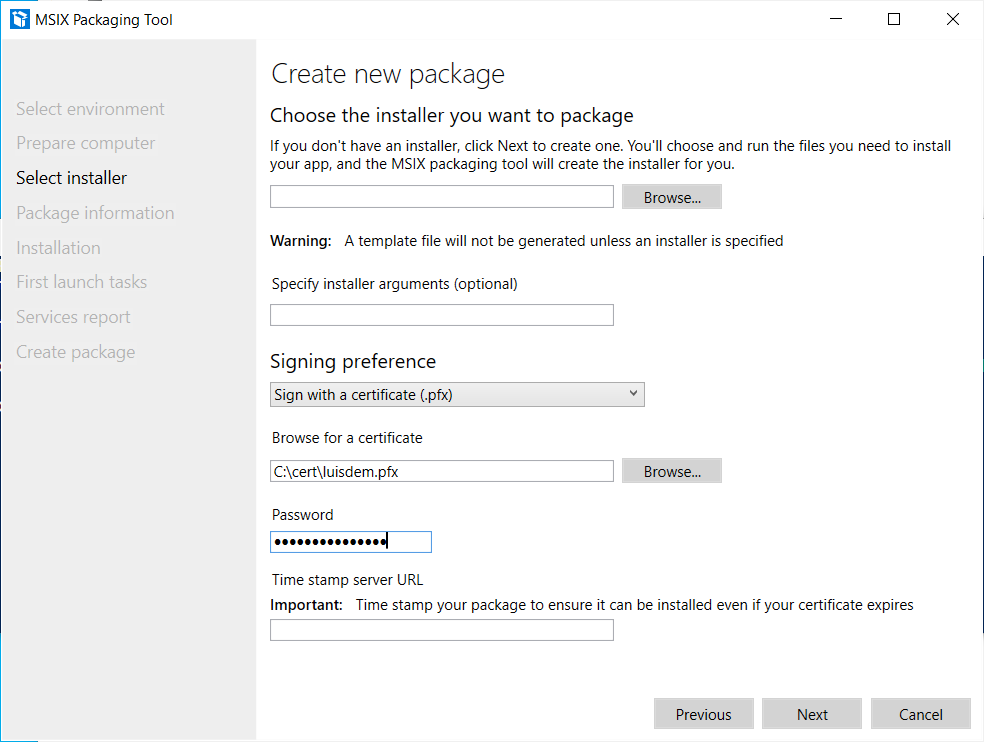The height and width of the screenshot is (742, 984).
Task: Open the Prepare computer step
Action: tap(85, 143)
